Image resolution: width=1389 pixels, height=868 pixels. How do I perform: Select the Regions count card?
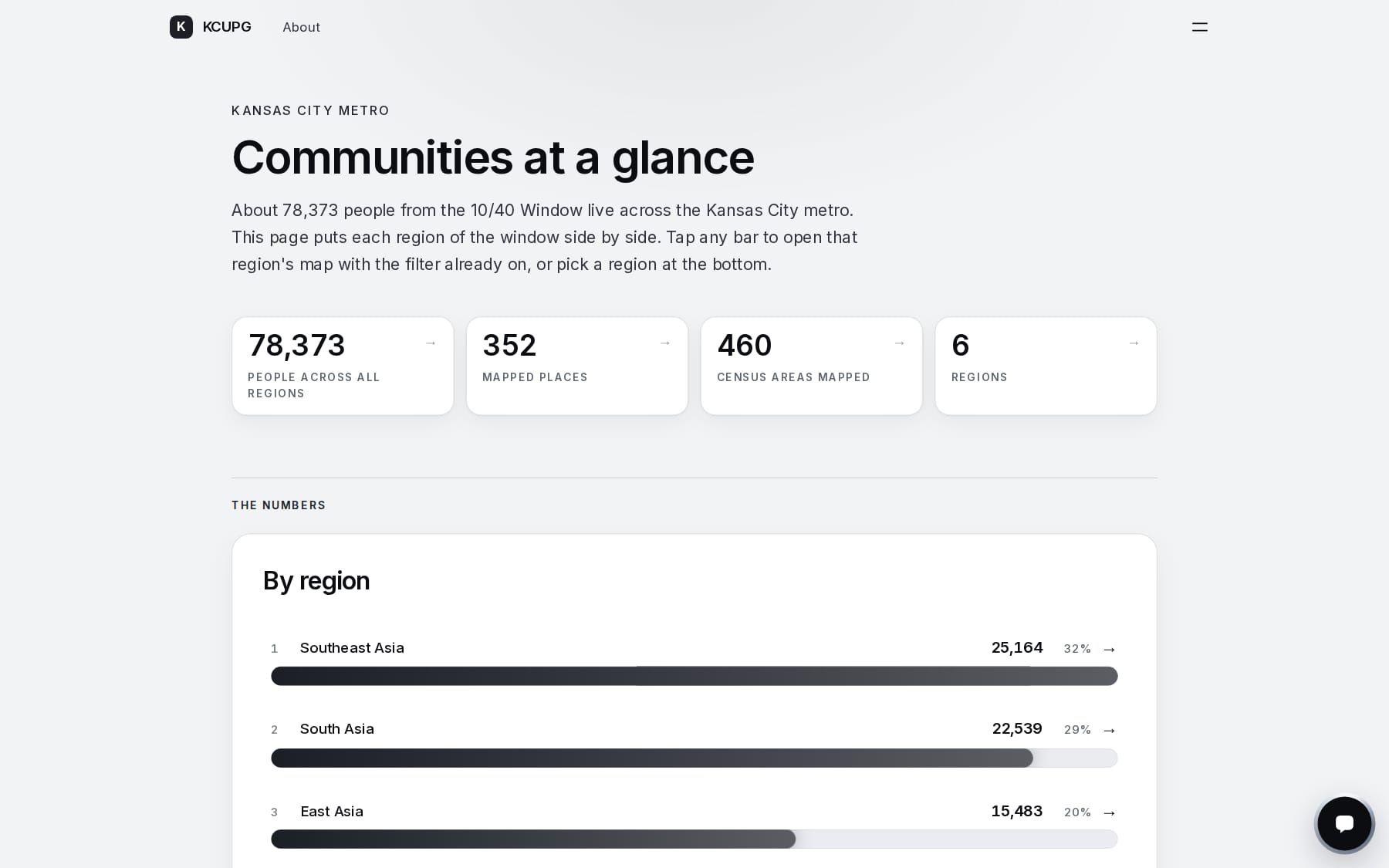pos(1046,366)
